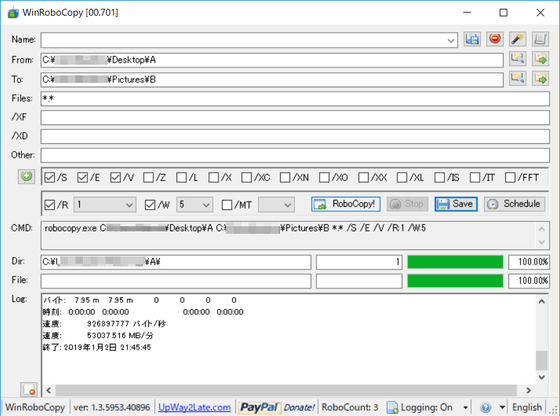Click the log scroll up arrow
This screenshot has width=560, height=416.
(541, 302)
